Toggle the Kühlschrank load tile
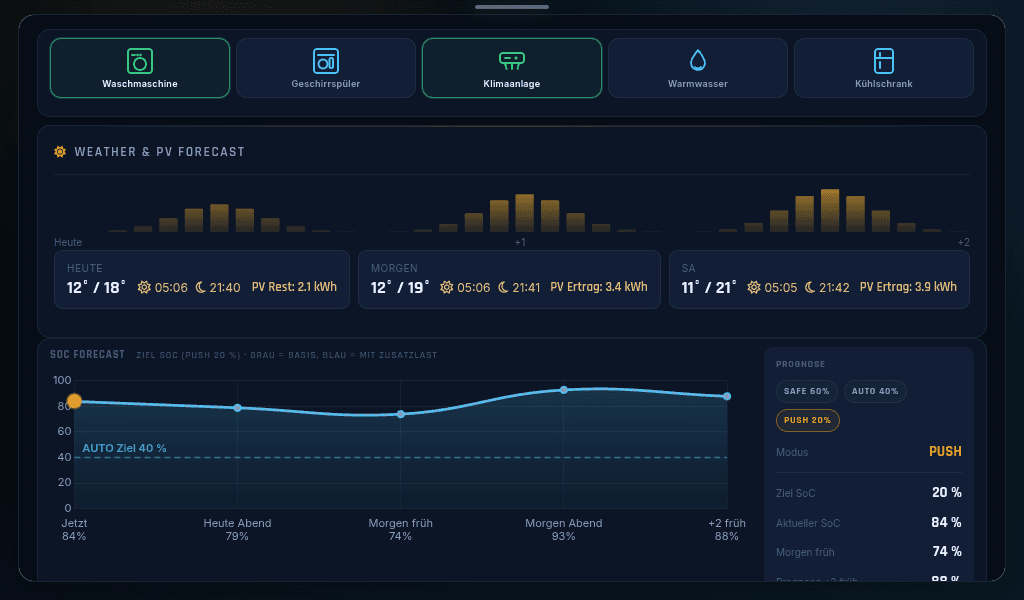 pyautogui.click(x=884, y=68)
